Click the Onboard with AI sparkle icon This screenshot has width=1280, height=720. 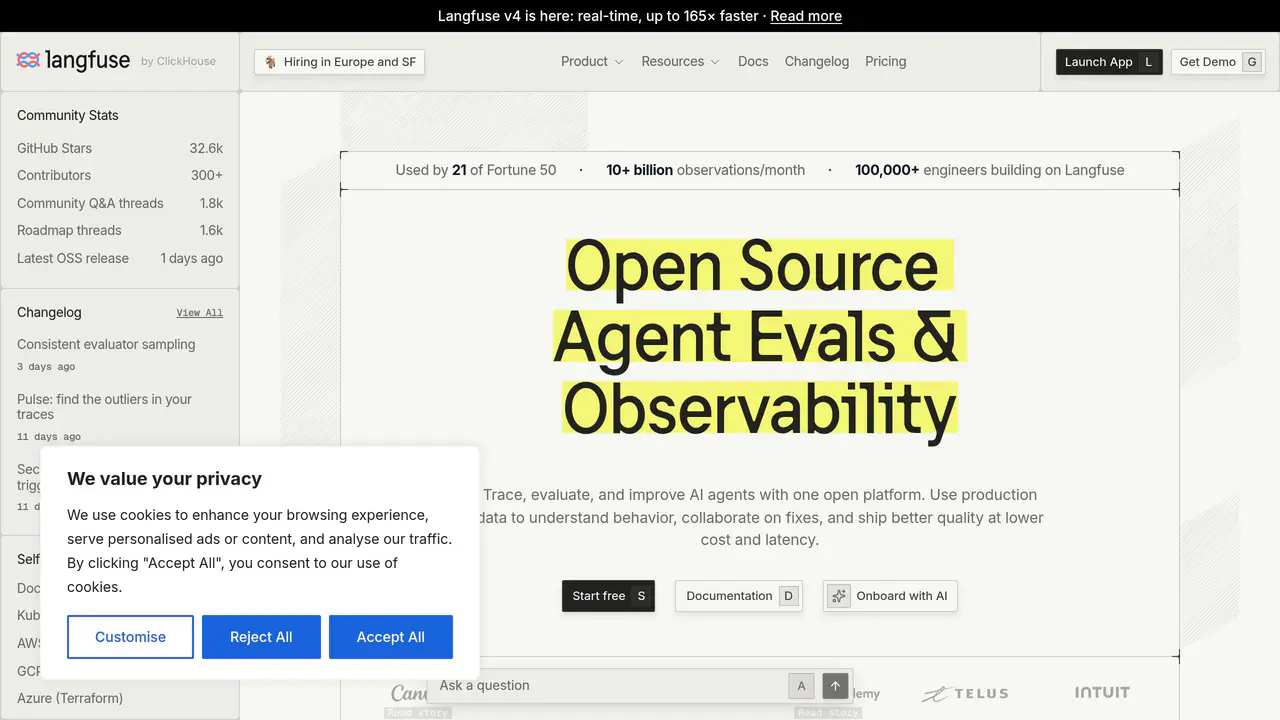839,596
